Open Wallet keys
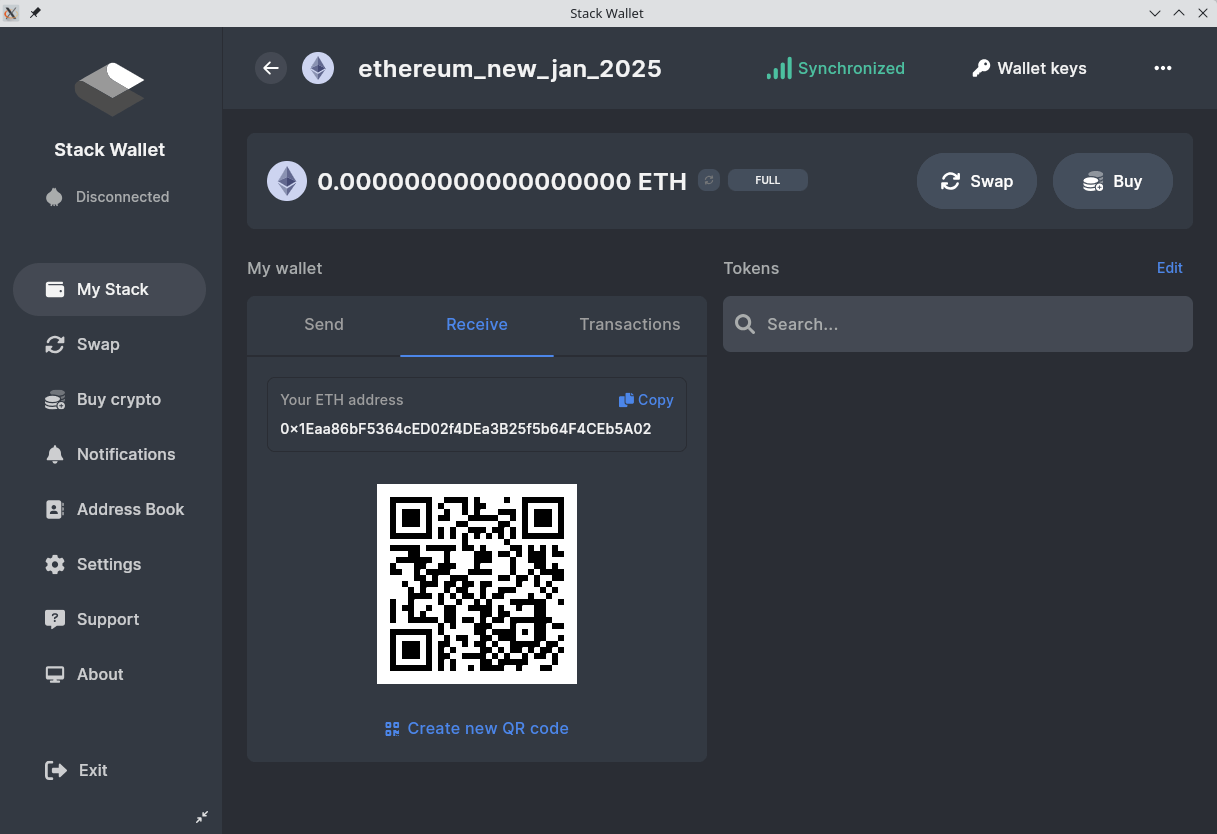 coord(1029,68)
